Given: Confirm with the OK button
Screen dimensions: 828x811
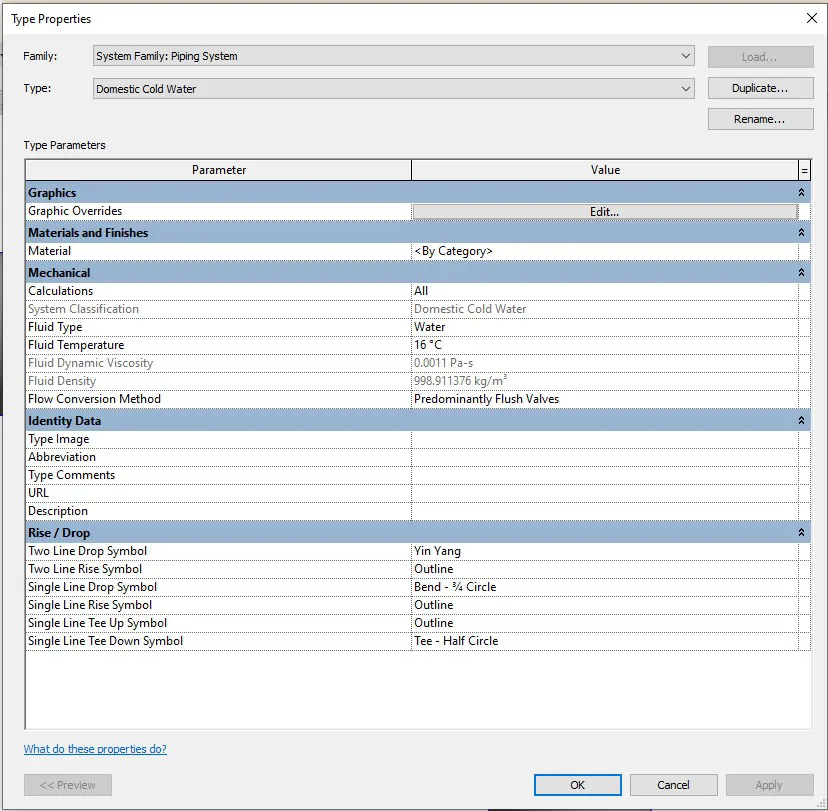Looking at the screenshot, I should [x=577, y=785].
